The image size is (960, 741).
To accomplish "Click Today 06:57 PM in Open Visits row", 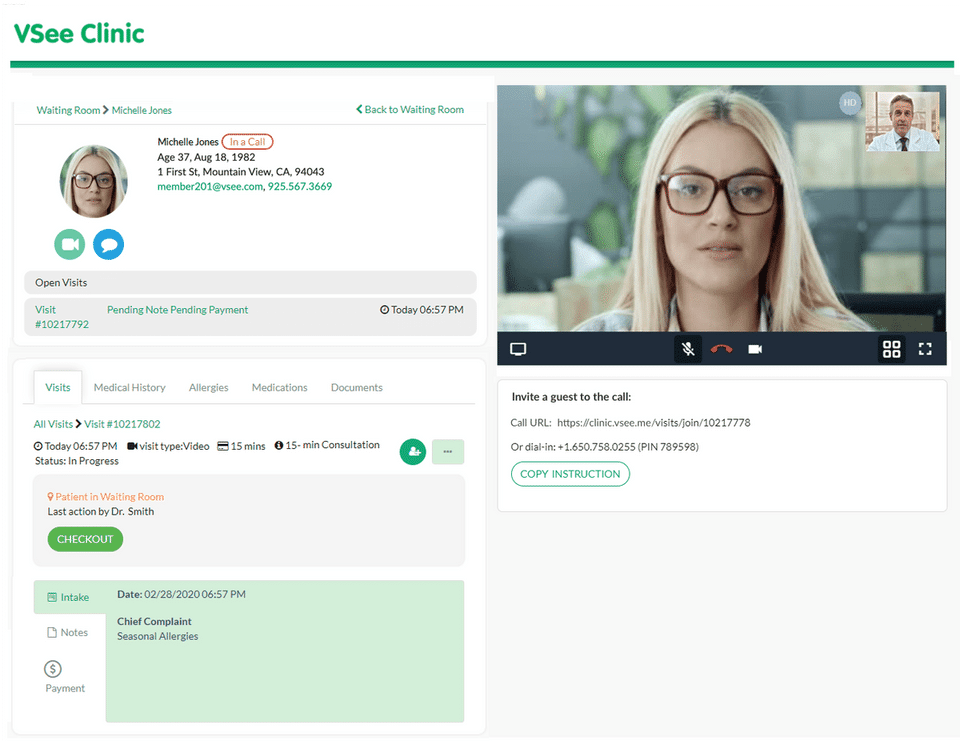I will click(x=421, y=310).
